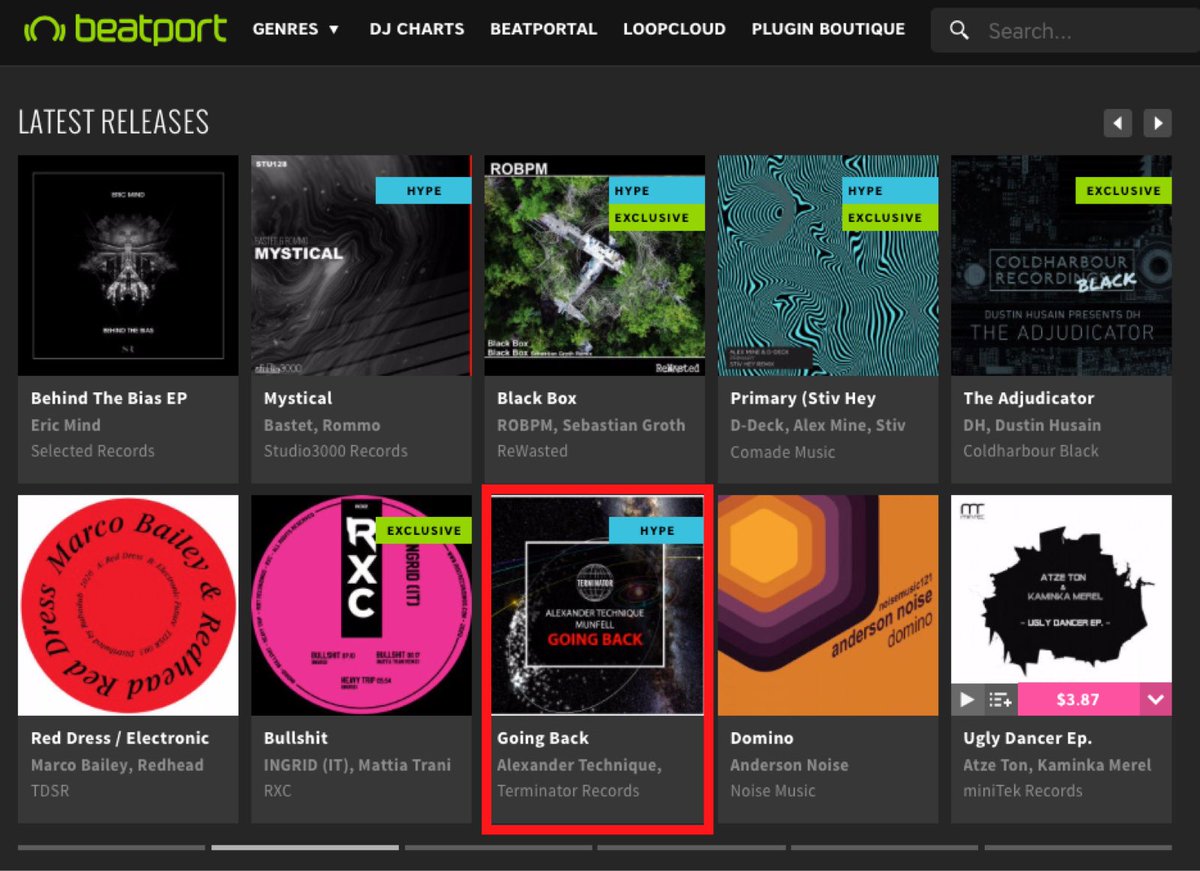This screenshot has width=1200, height=871.
Task: Show next latest releases
Action: [x=1158, y=123]
